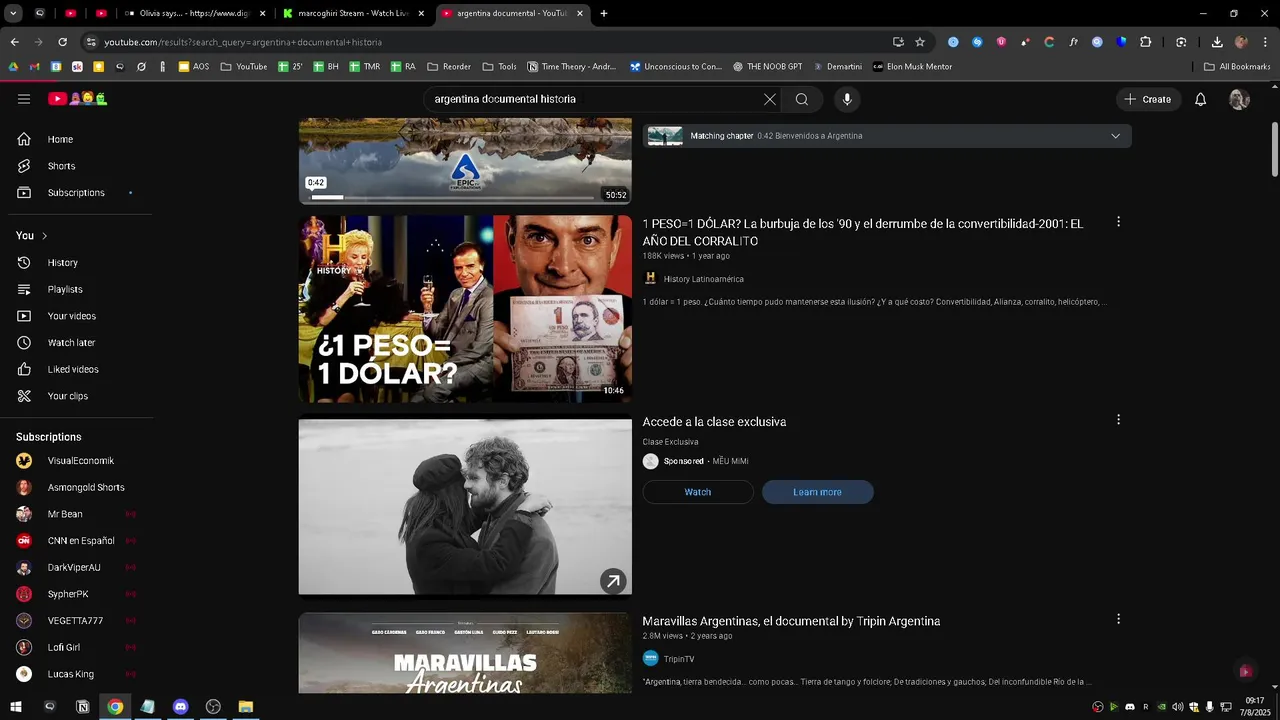Viewport: 1280px width, 720px height.
Task: Open the ¿1 PESO=1 DÓLAR? video thumbnail
Action: coord(465,309)
